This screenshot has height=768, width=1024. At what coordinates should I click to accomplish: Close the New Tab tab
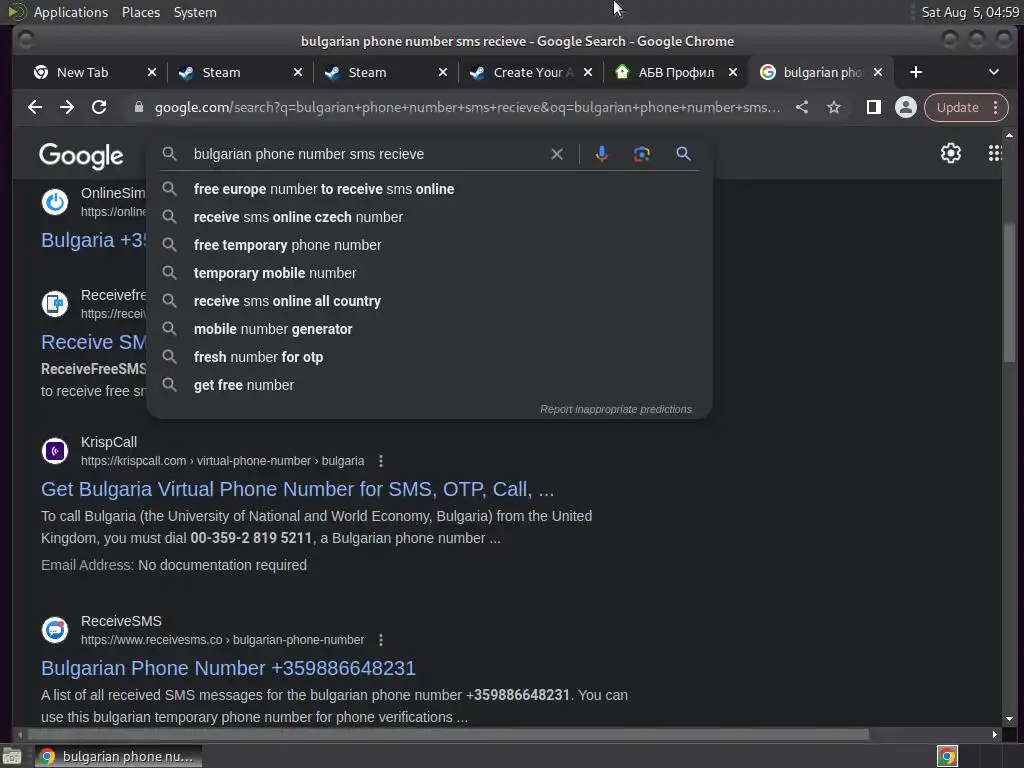152,72
